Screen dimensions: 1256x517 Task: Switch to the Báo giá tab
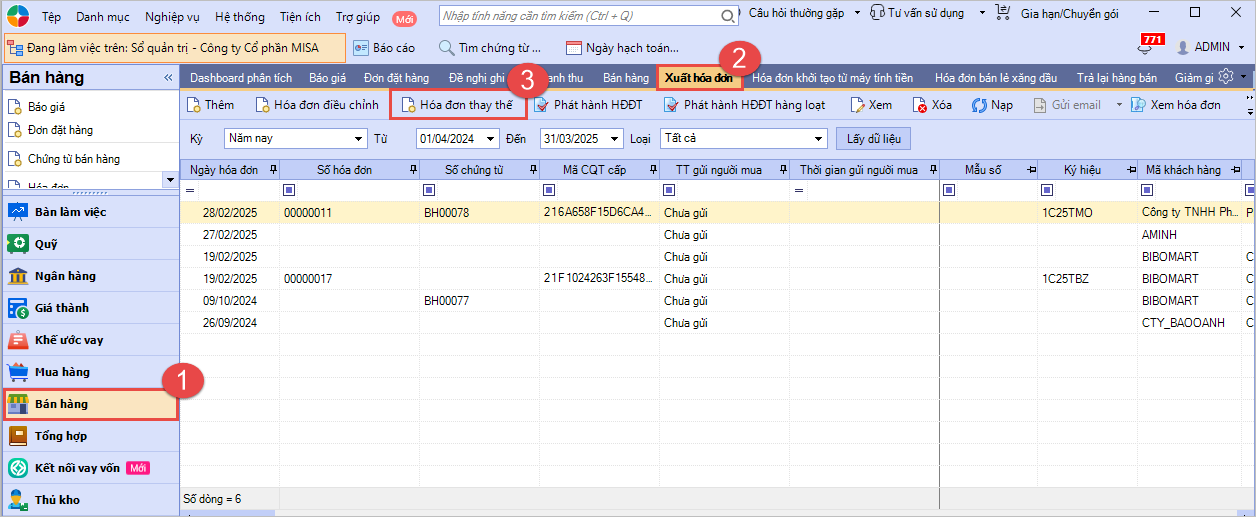point(327,77)
